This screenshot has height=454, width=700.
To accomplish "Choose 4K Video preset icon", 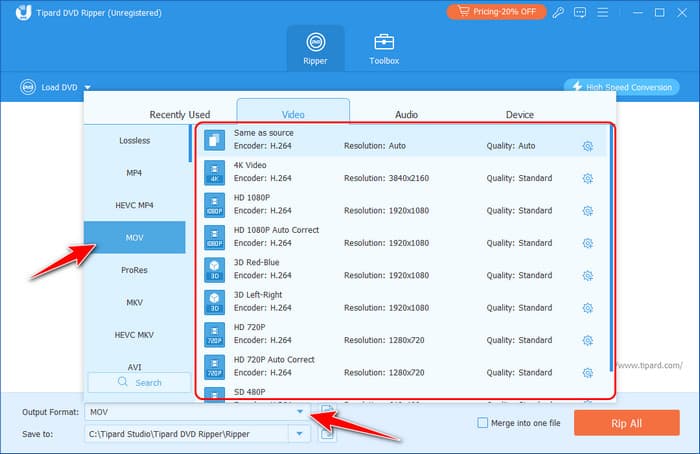I will tap(214, 173).
